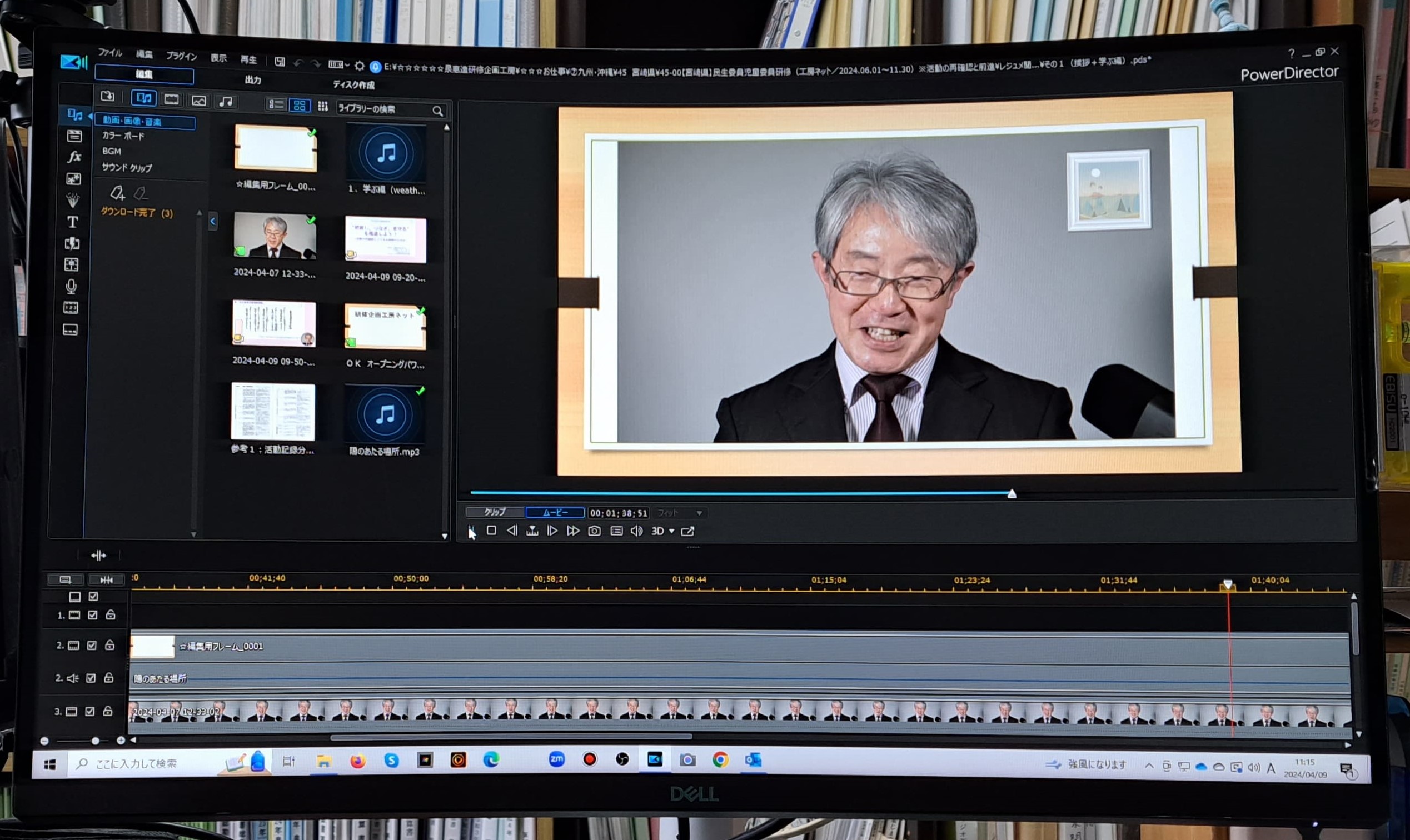Filter library to show videos only
Screen dimensions: 1410x840
172,99
